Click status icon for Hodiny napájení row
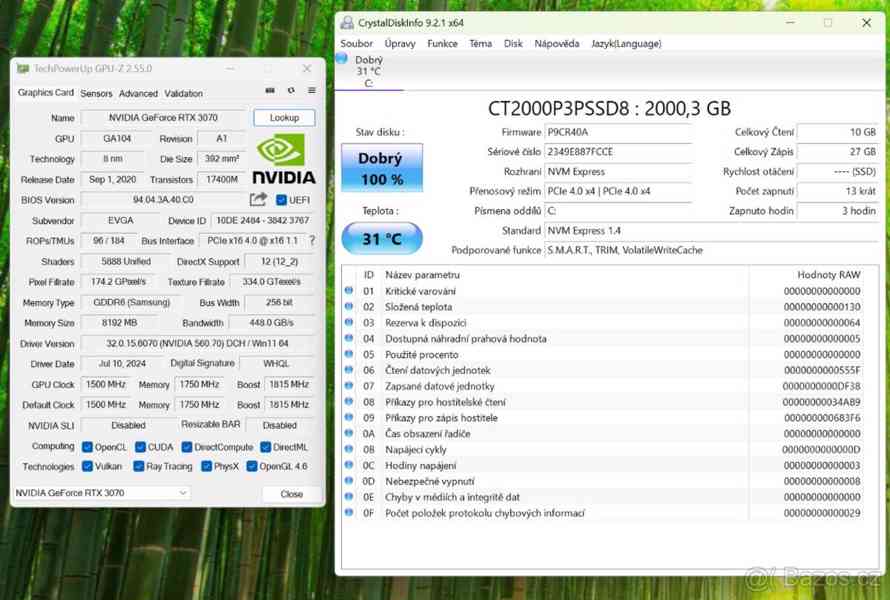The image size is (890, 600). 349,465
